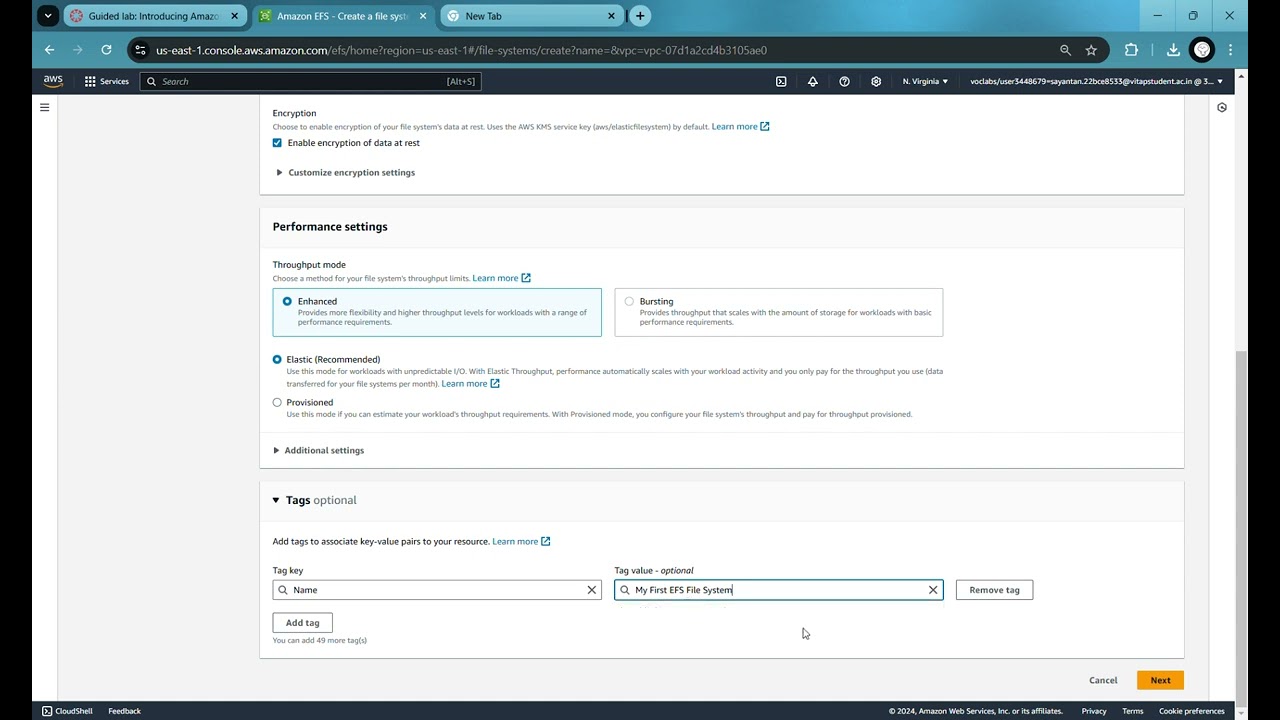Open the N. Virginia region dropdown
The width and height of the screenshot is (1280, 720).
tap(925, 81)
